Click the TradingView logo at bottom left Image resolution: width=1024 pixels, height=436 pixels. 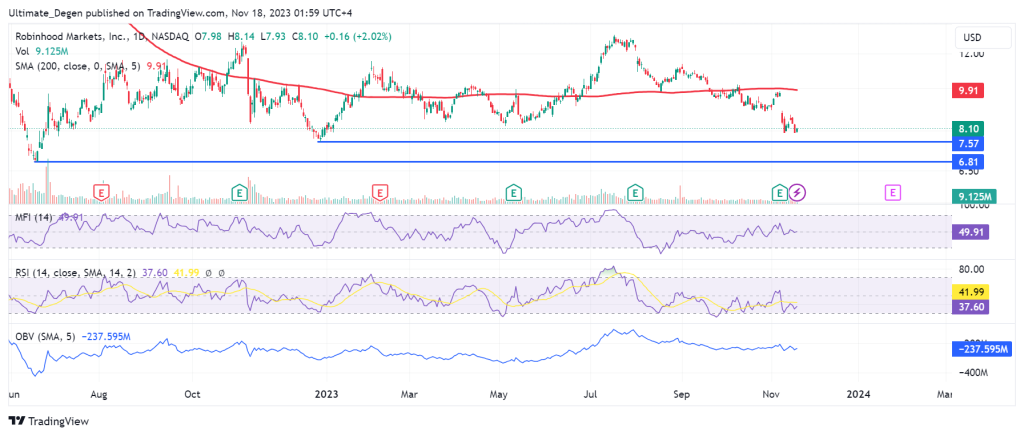tap(48, 421)
